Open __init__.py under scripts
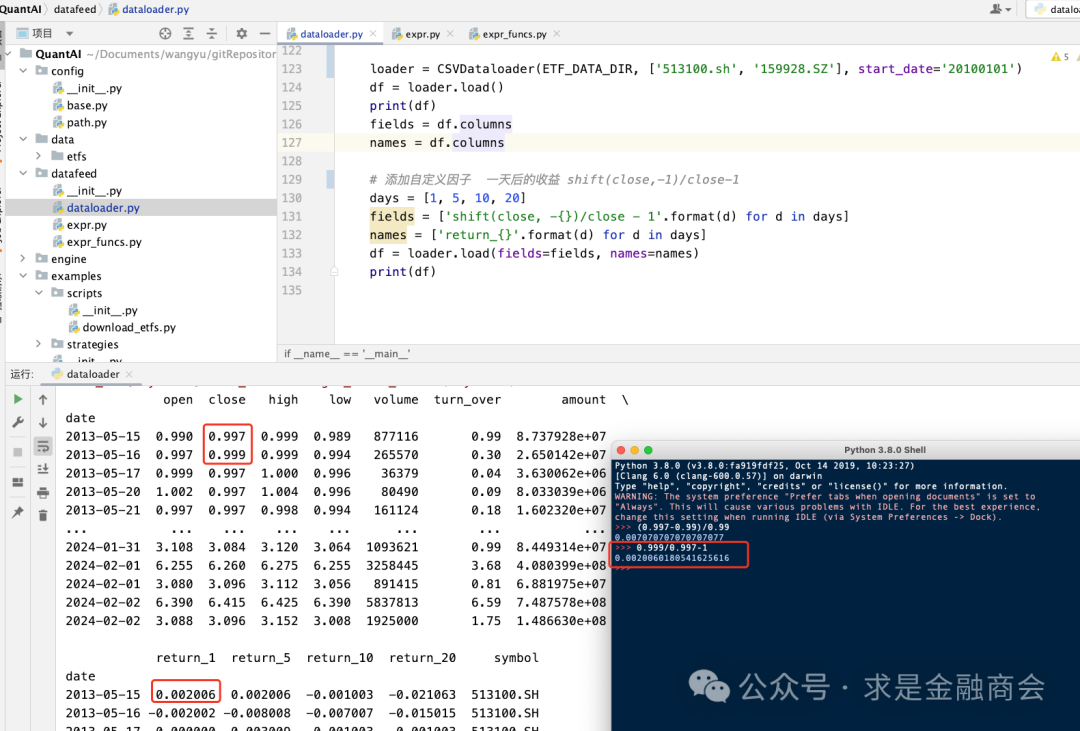Viewport: 1080px width, 731px height. tap(110, 310)
